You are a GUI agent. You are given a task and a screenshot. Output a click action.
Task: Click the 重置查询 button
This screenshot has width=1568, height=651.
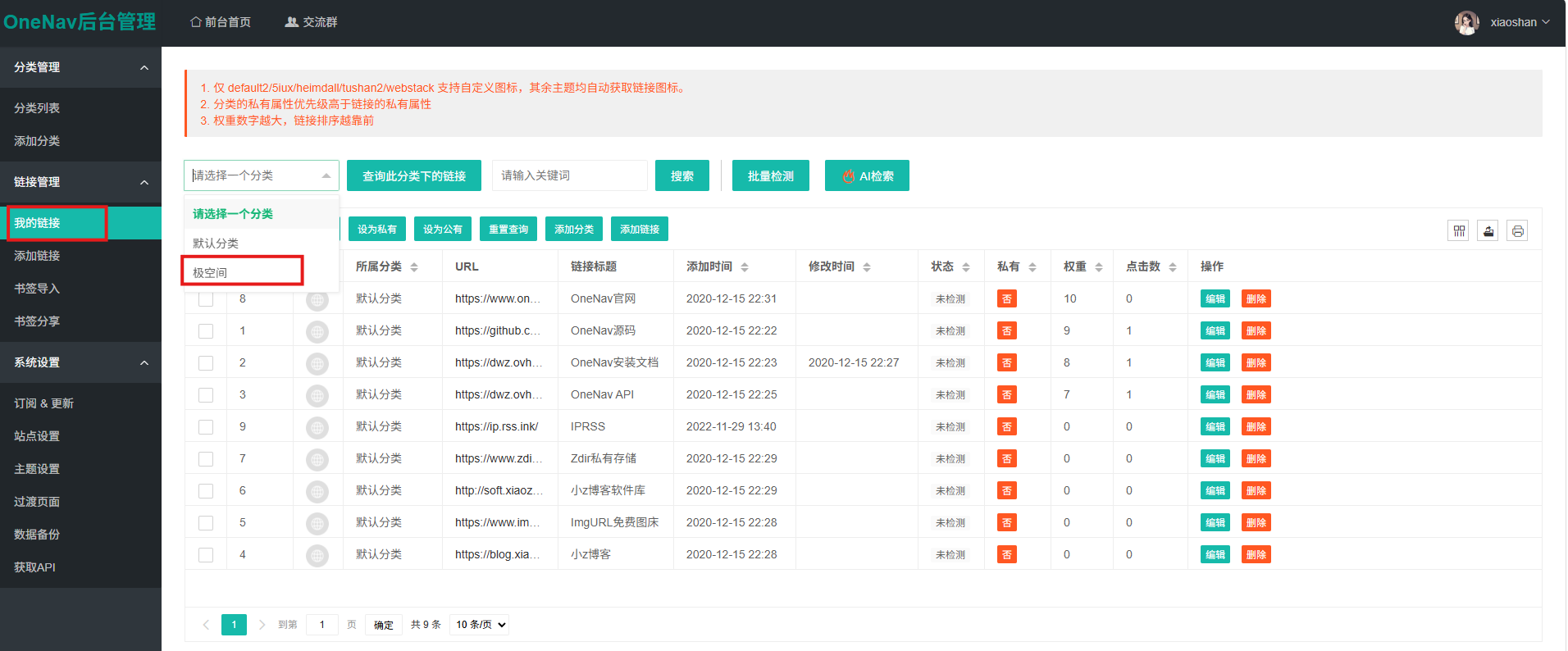pyautogui.click(x=508, y=230)
